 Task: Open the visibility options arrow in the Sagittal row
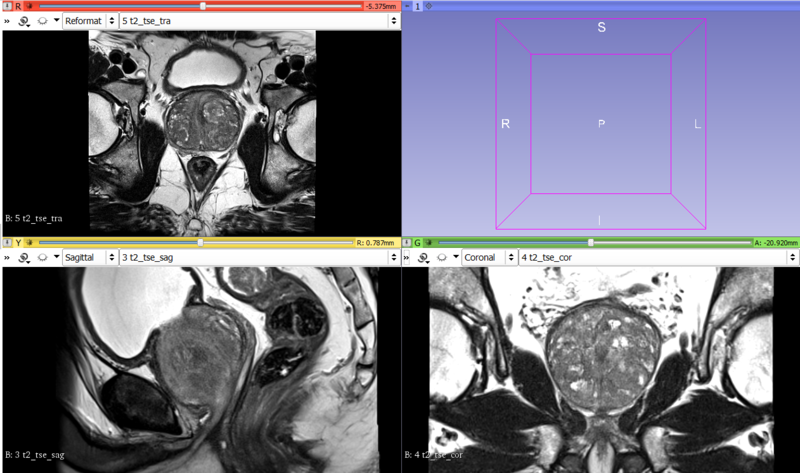point(56,257)
